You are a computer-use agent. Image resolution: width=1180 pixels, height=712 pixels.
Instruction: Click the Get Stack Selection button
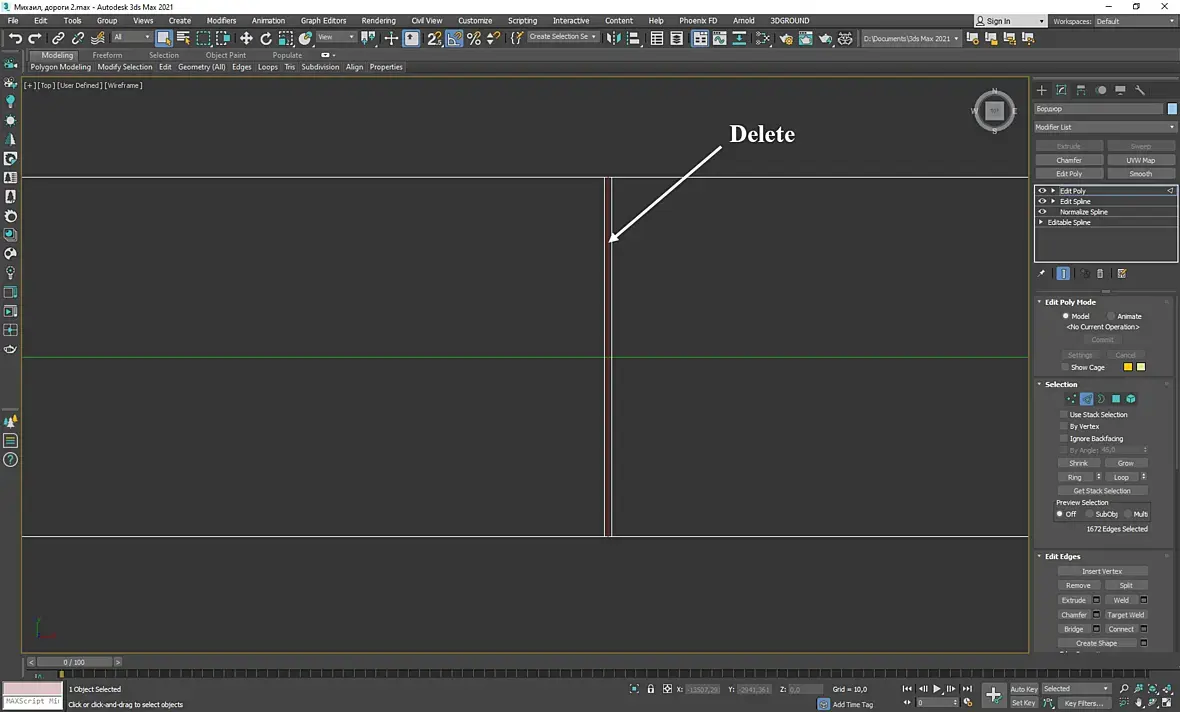point(1102,491)
